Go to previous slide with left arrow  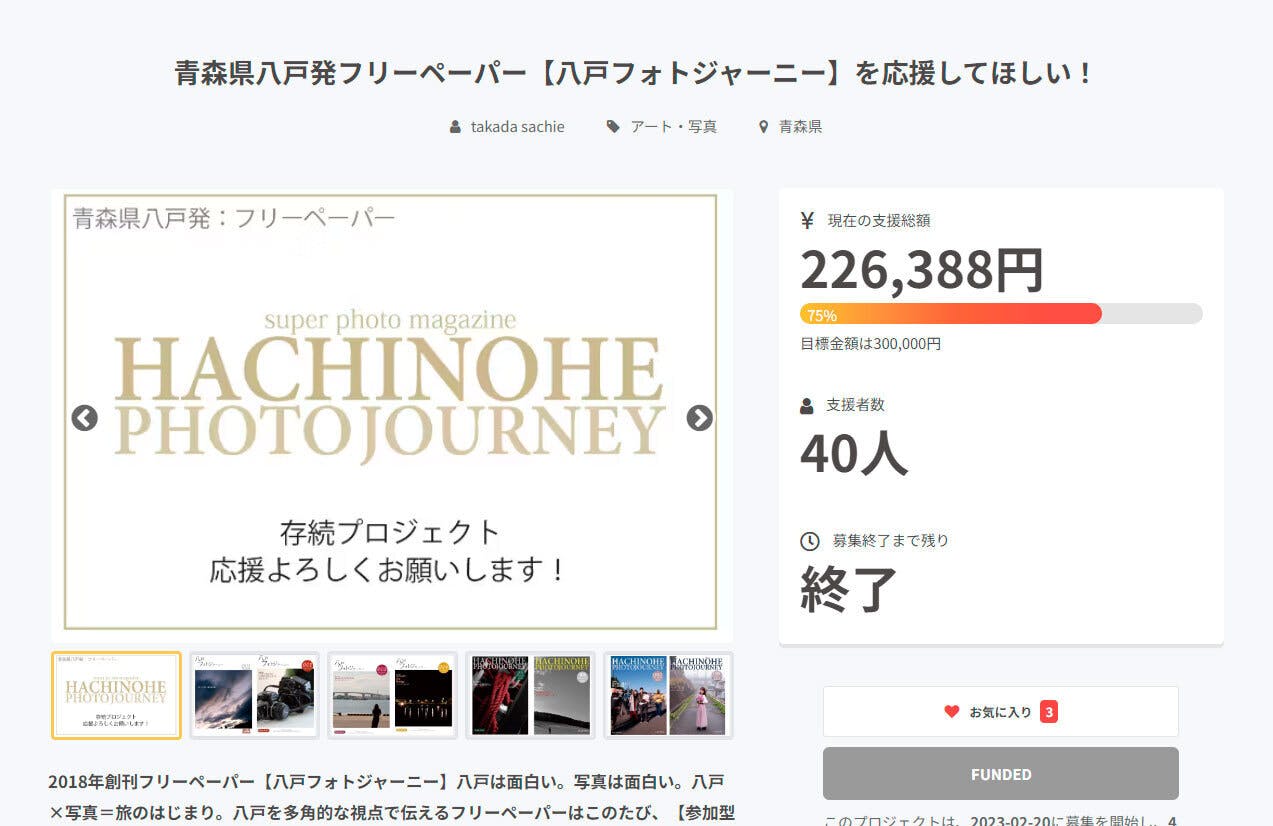pyautogui.click(x=85, y=418)
